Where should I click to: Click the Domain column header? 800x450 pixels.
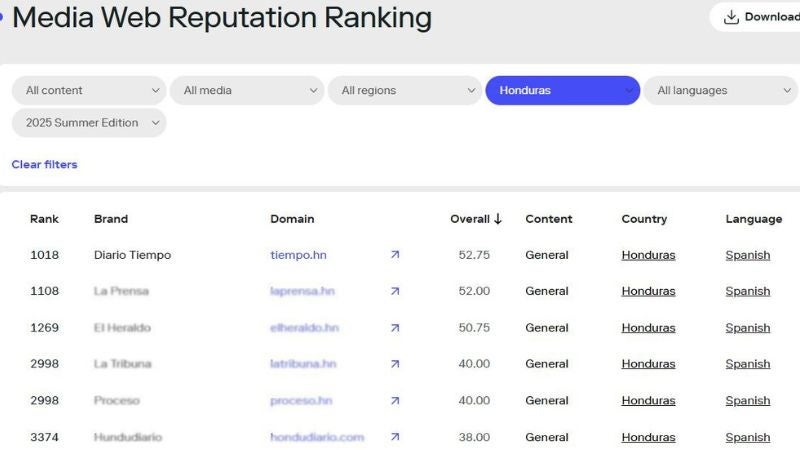point(292,219)
